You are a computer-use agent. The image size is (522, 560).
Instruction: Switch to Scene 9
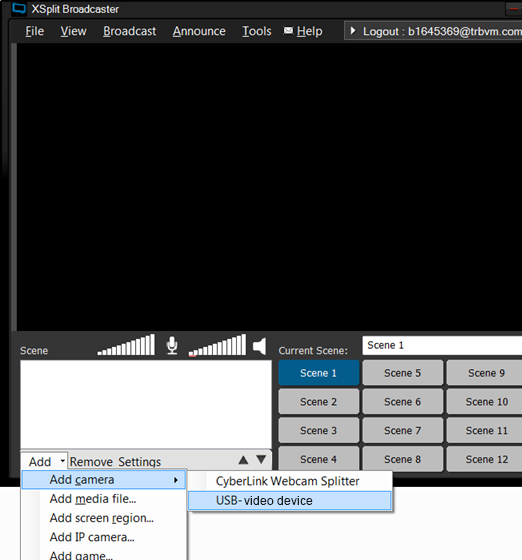[x=485, y=373]
